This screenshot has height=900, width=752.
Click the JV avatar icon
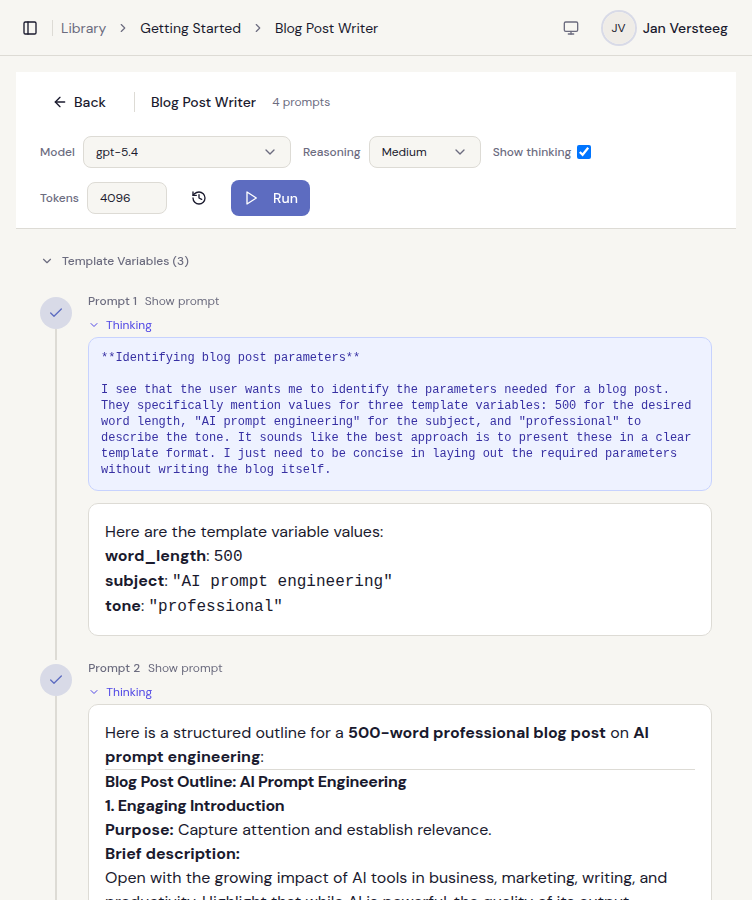[x=618, y=28]
